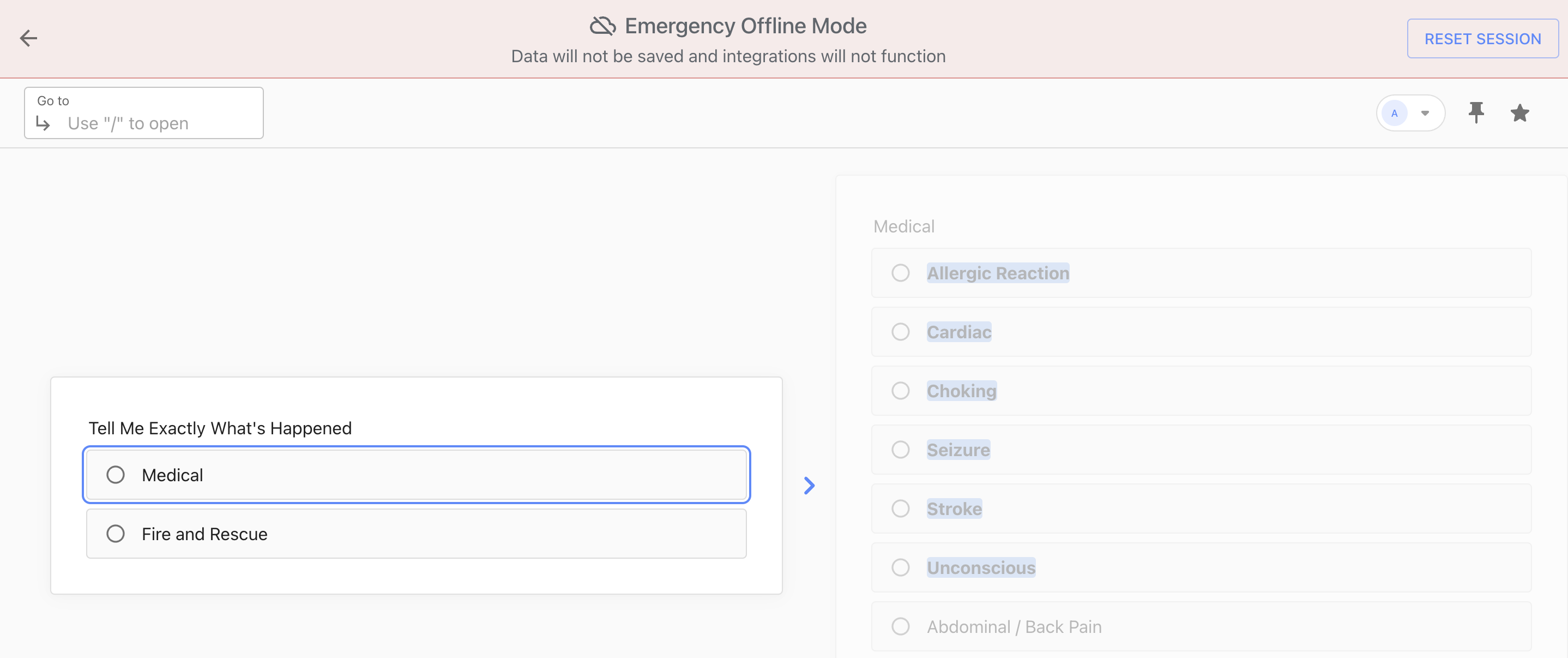The width and height of the screenshot is (1568, 658).
Task: Click the user avatar A icon
Action: [x=1394, y=113]
